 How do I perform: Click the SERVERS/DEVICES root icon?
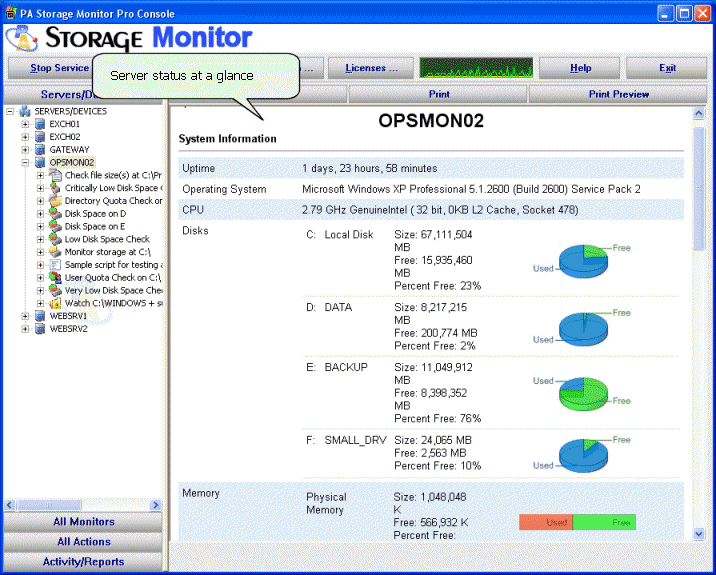pos(25,111)
